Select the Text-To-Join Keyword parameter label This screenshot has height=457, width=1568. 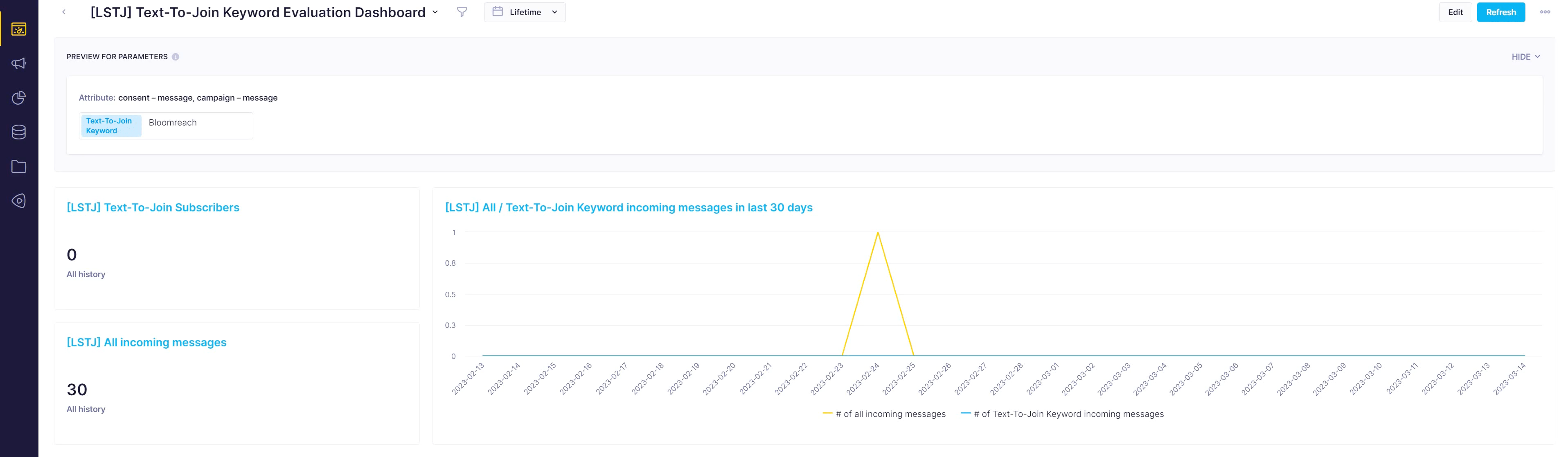tap(111, 126)
